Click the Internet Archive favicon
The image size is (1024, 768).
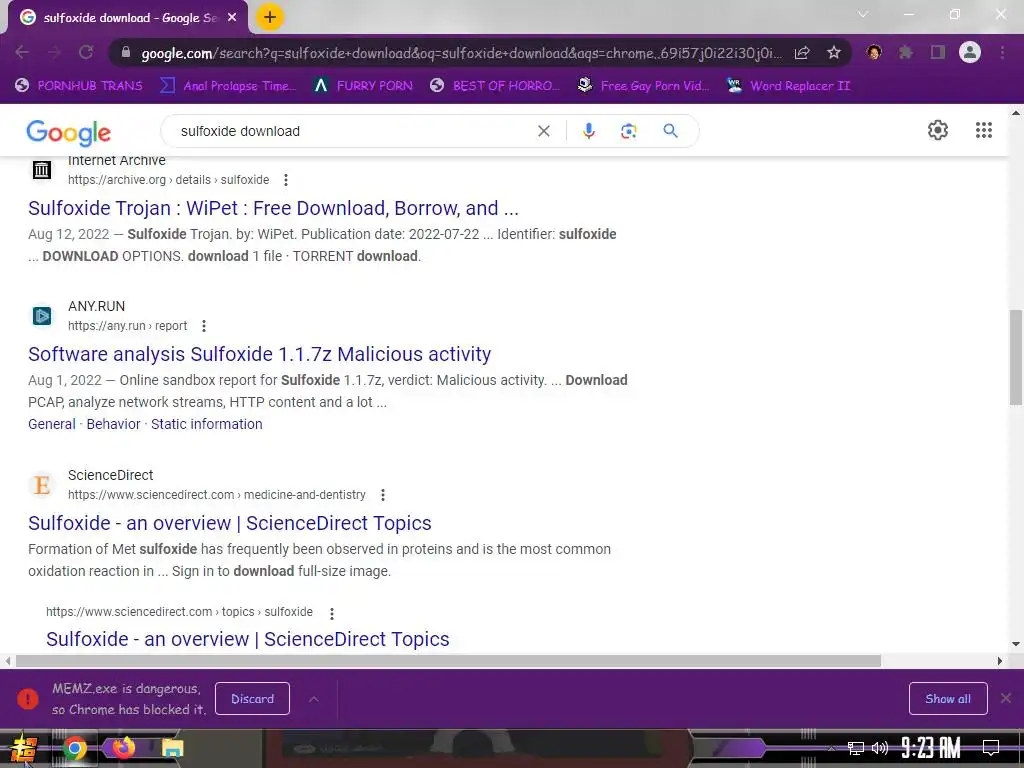click(x=42, y=170)
